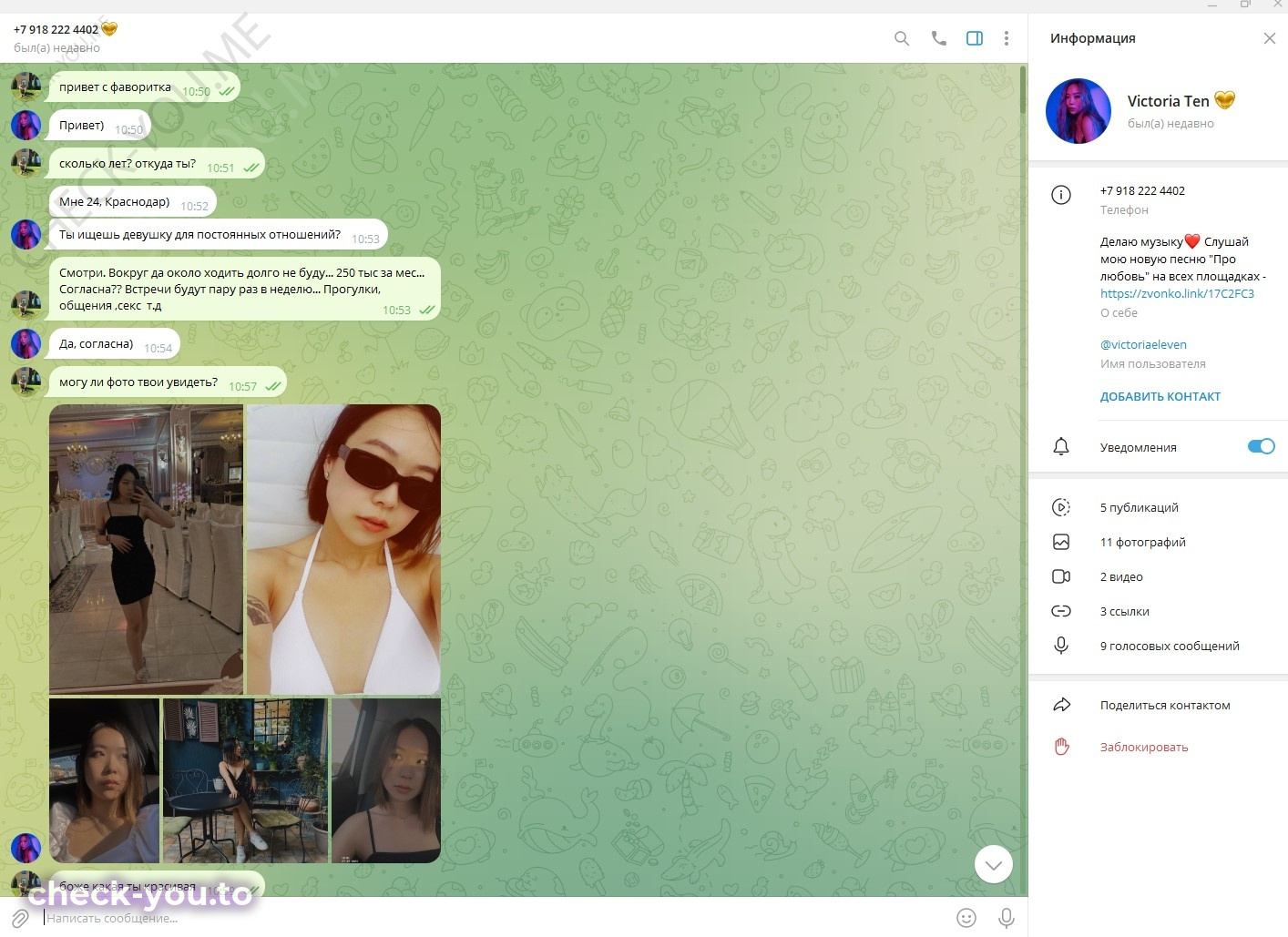Open bottom-left selfie photo thumbnail
Viewport: 1288px width, 937px height.
tap(104, 781)
